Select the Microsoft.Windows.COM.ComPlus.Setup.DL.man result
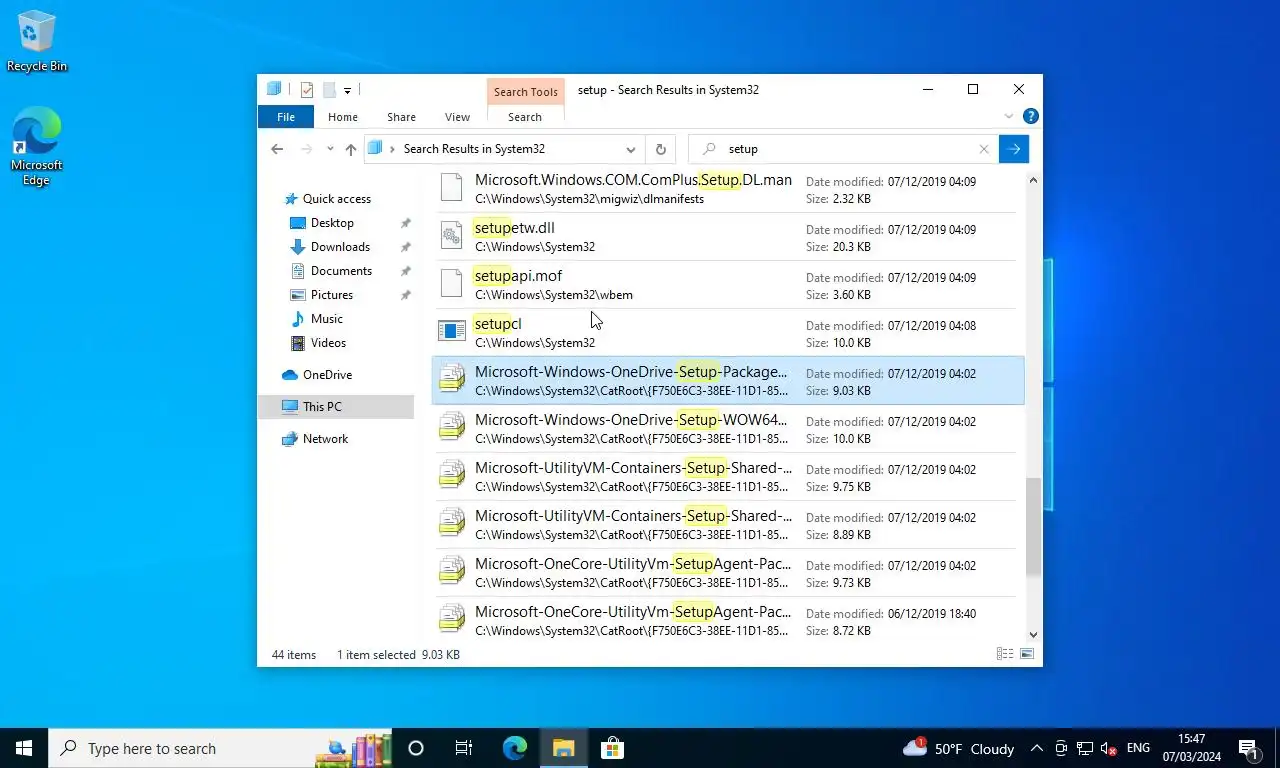 [x=728, y=189]
